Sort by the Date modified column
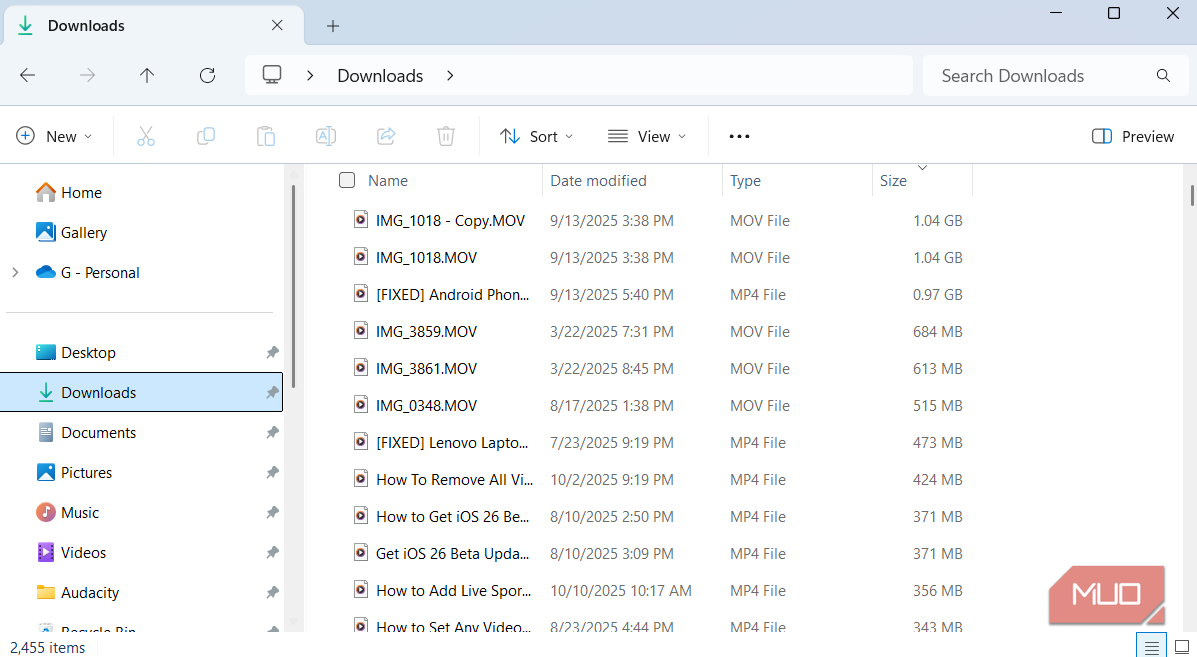The image size is (1197, 657). tap(598, 181)
